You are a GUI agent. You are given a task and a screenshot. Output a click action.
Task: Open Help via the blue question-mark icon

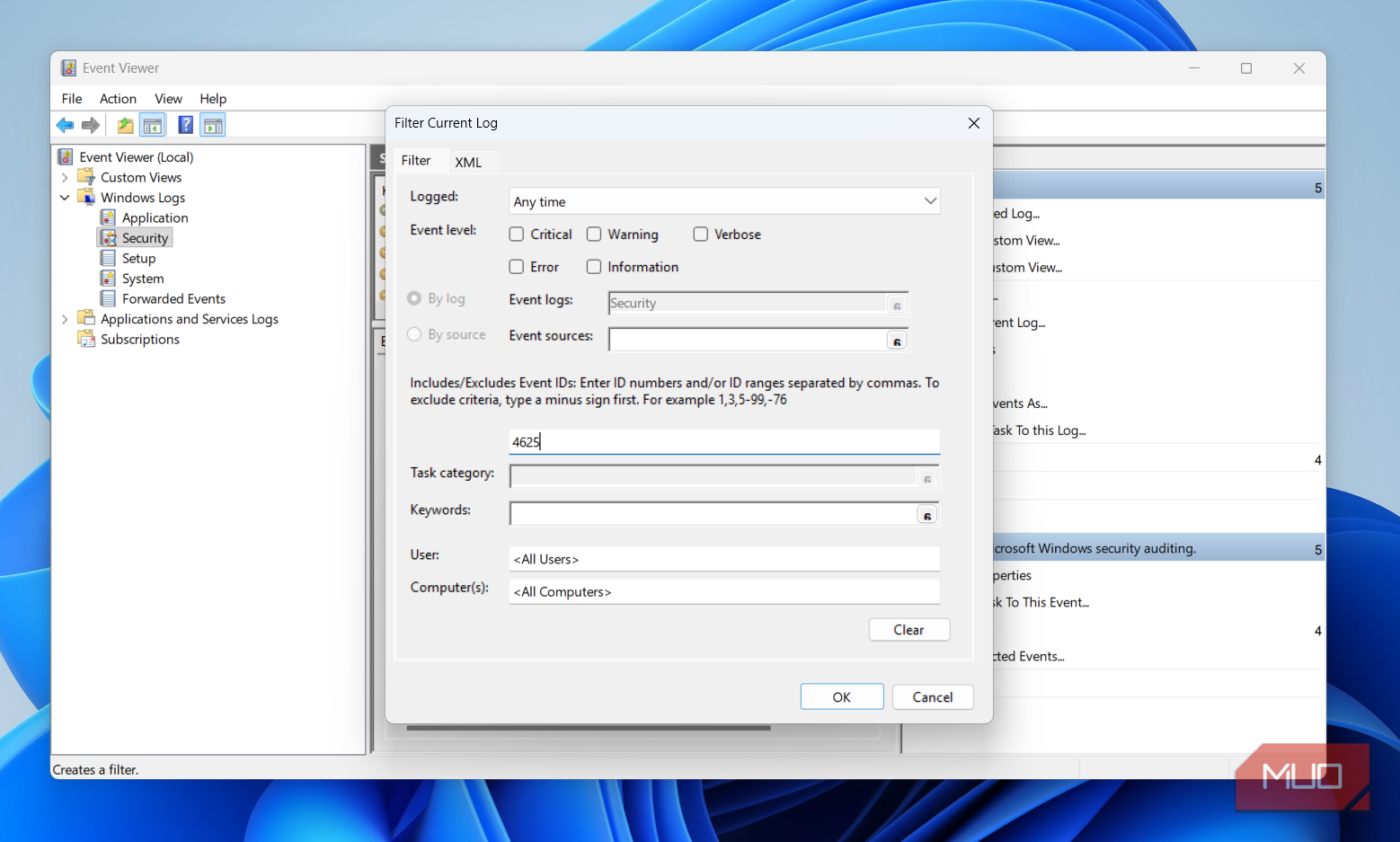point(186,125)
